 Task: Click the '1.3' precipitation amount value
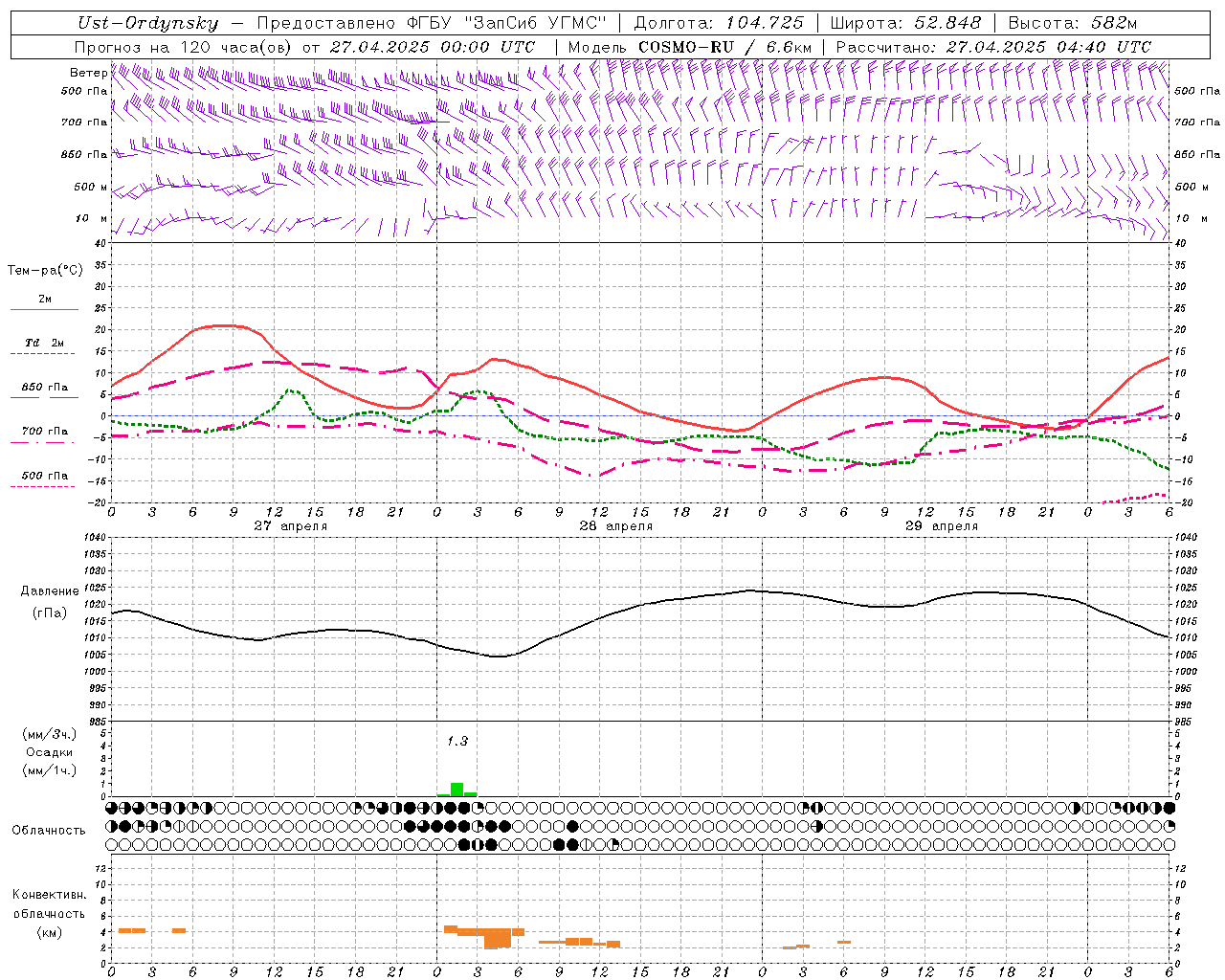457,741
